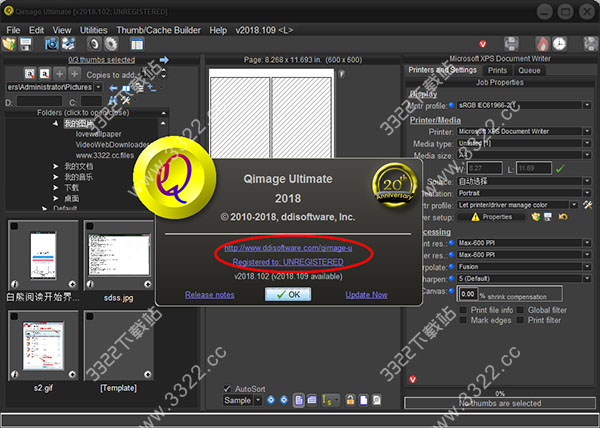Click the stacked pages icon in bottom toolbar
The height and width of the screenshot is (428, 600).
click(312, 400)
